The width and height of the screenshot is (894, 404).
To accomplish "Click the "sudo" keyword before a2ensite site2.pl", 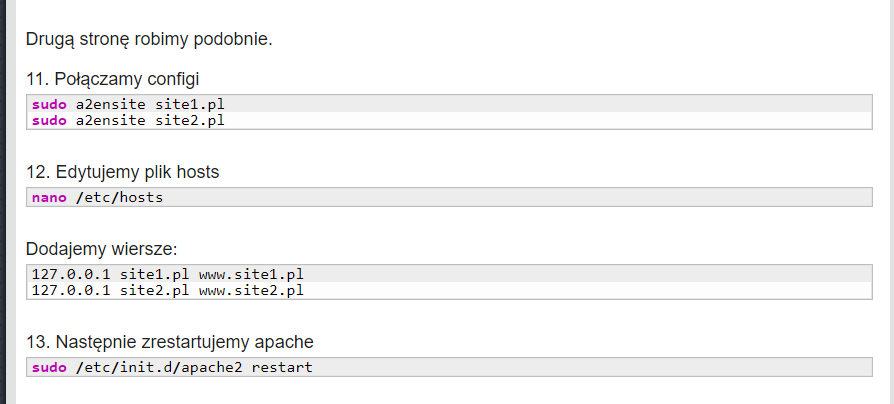I will point(49,120).
